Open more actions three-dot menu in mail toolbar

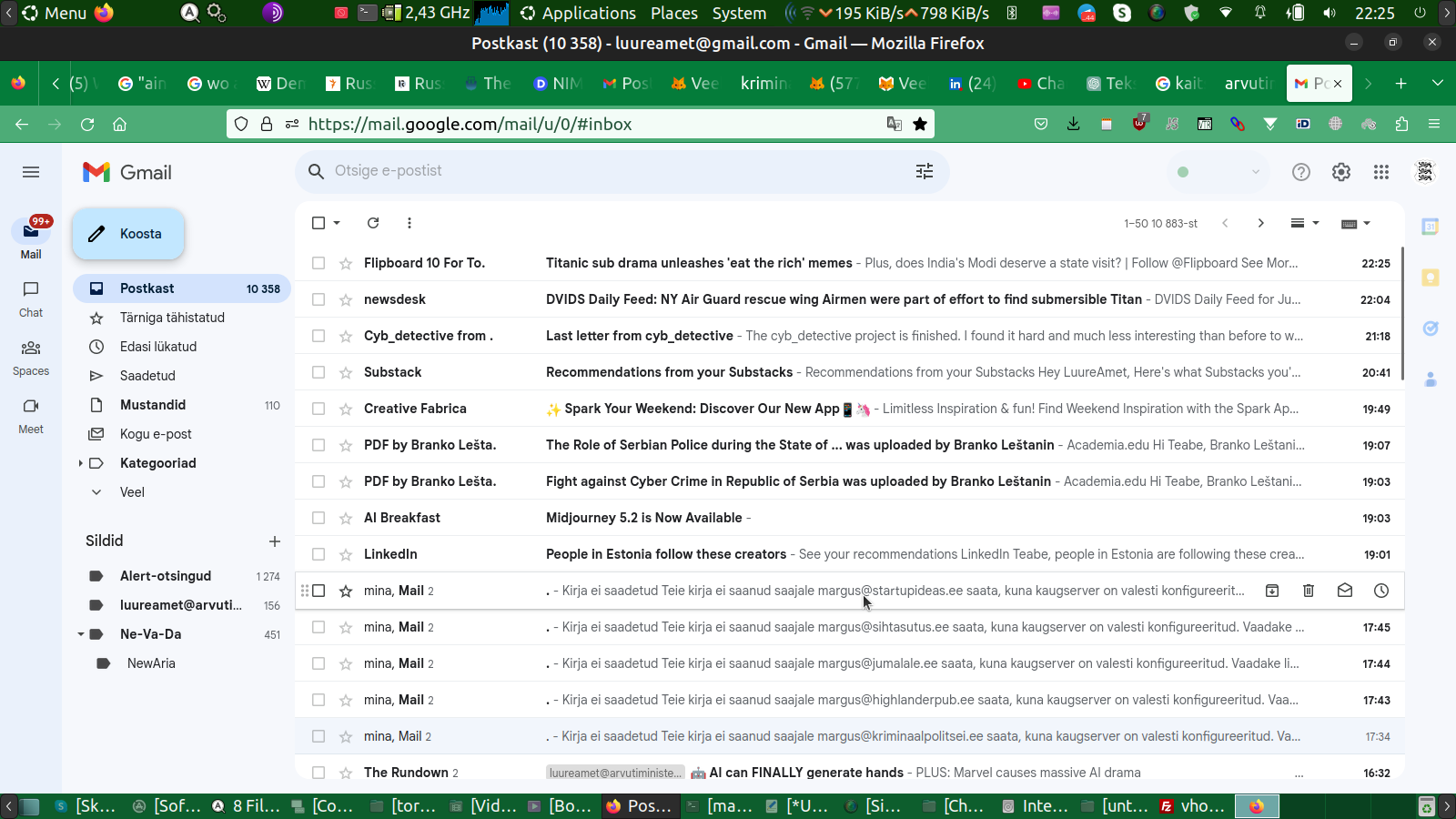point(409,223)
